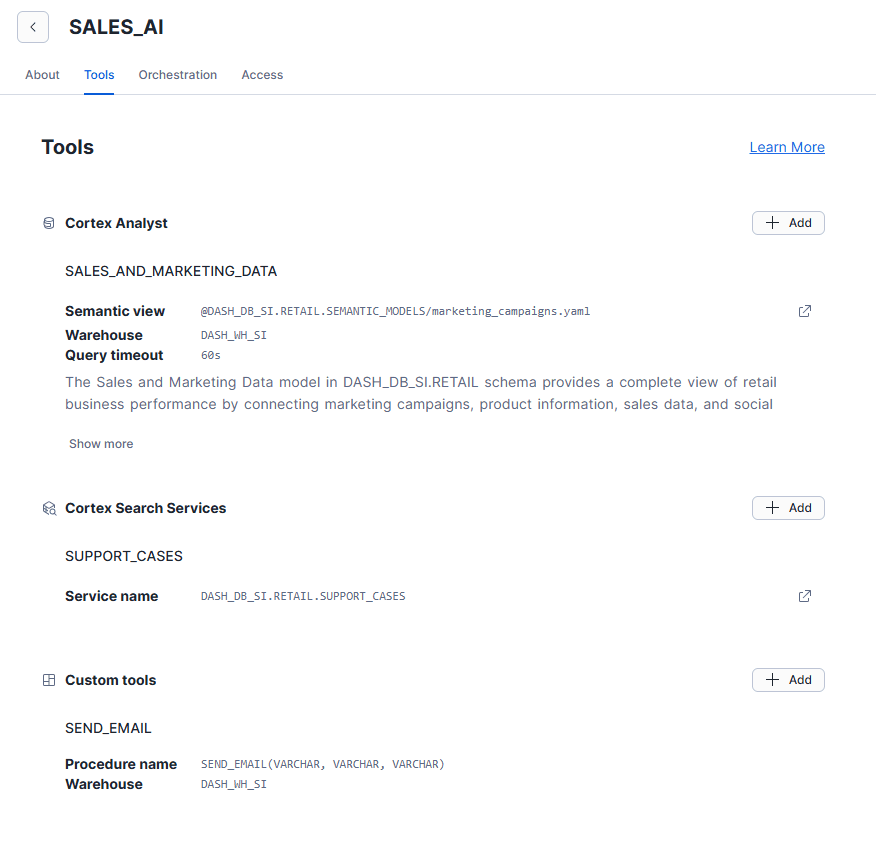Viewport: 876px width, 844px height.
Task: Open the Learn More link
Action: [787, 147]
